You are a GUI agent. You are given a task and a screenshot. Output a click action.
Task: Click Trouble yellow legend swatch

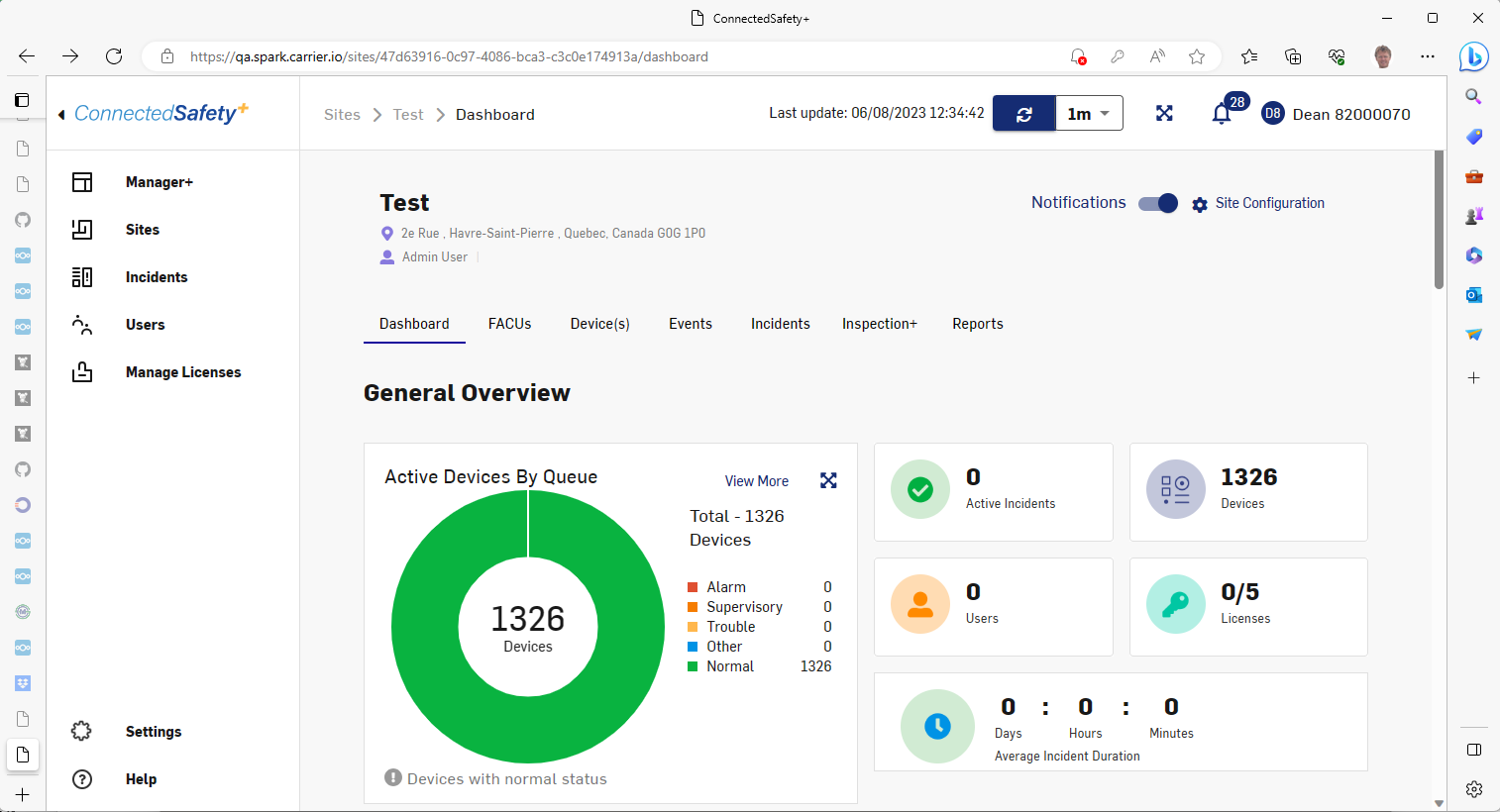[x=693, y=627]
